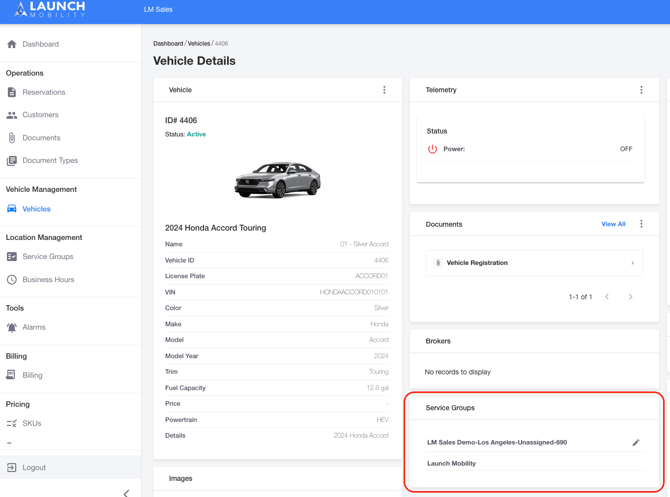Click the License Plate value ACCORD01
The image size is (670, 497).
371,276
